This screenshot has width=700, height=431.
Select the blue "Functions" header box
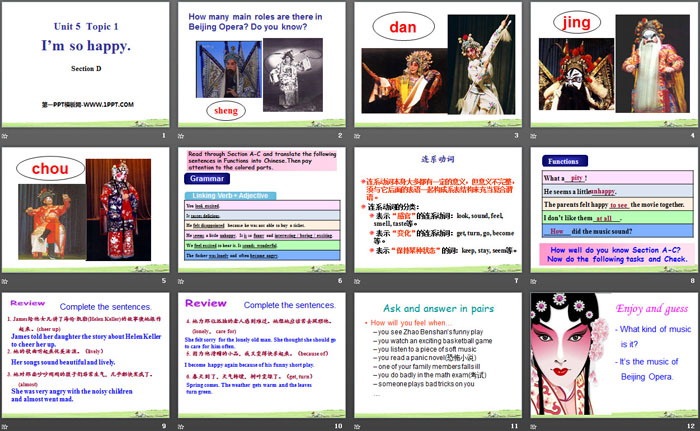pos(564,160)
